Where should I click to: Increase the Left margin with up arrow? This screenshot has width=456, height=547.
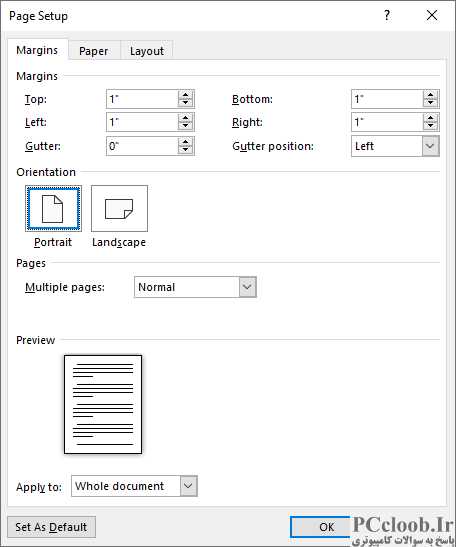coord(186,118)
